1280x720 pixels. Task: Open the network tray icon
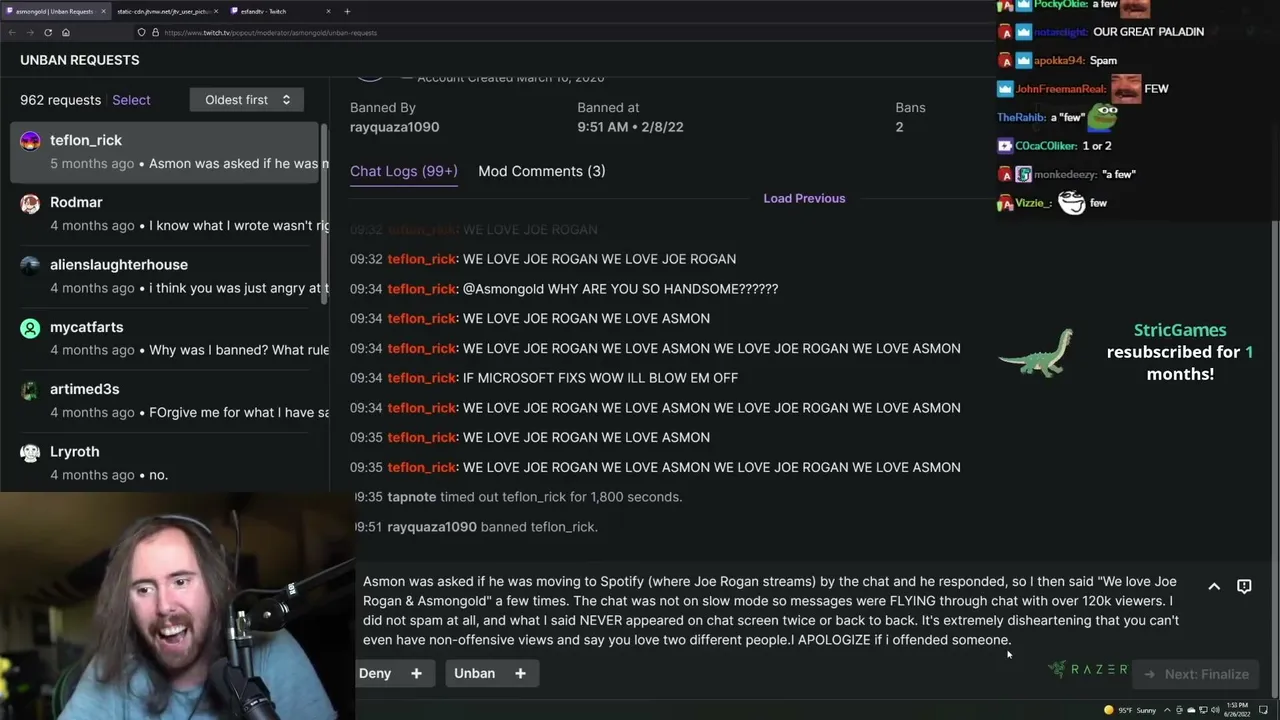pos(1203,710)
